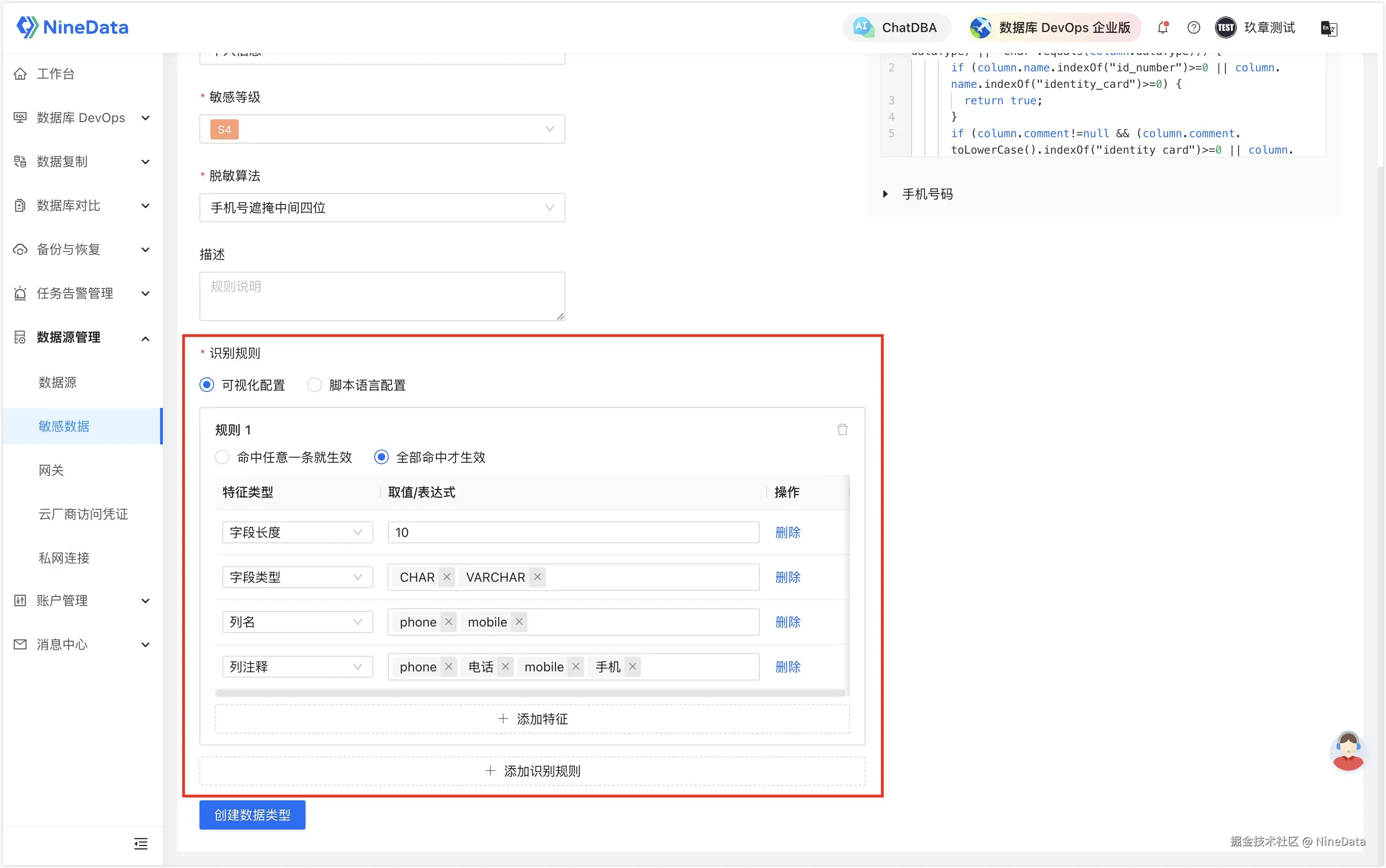Open the 敏感等级 S4 dropdown
The image size is (1386, 868).
382,129
